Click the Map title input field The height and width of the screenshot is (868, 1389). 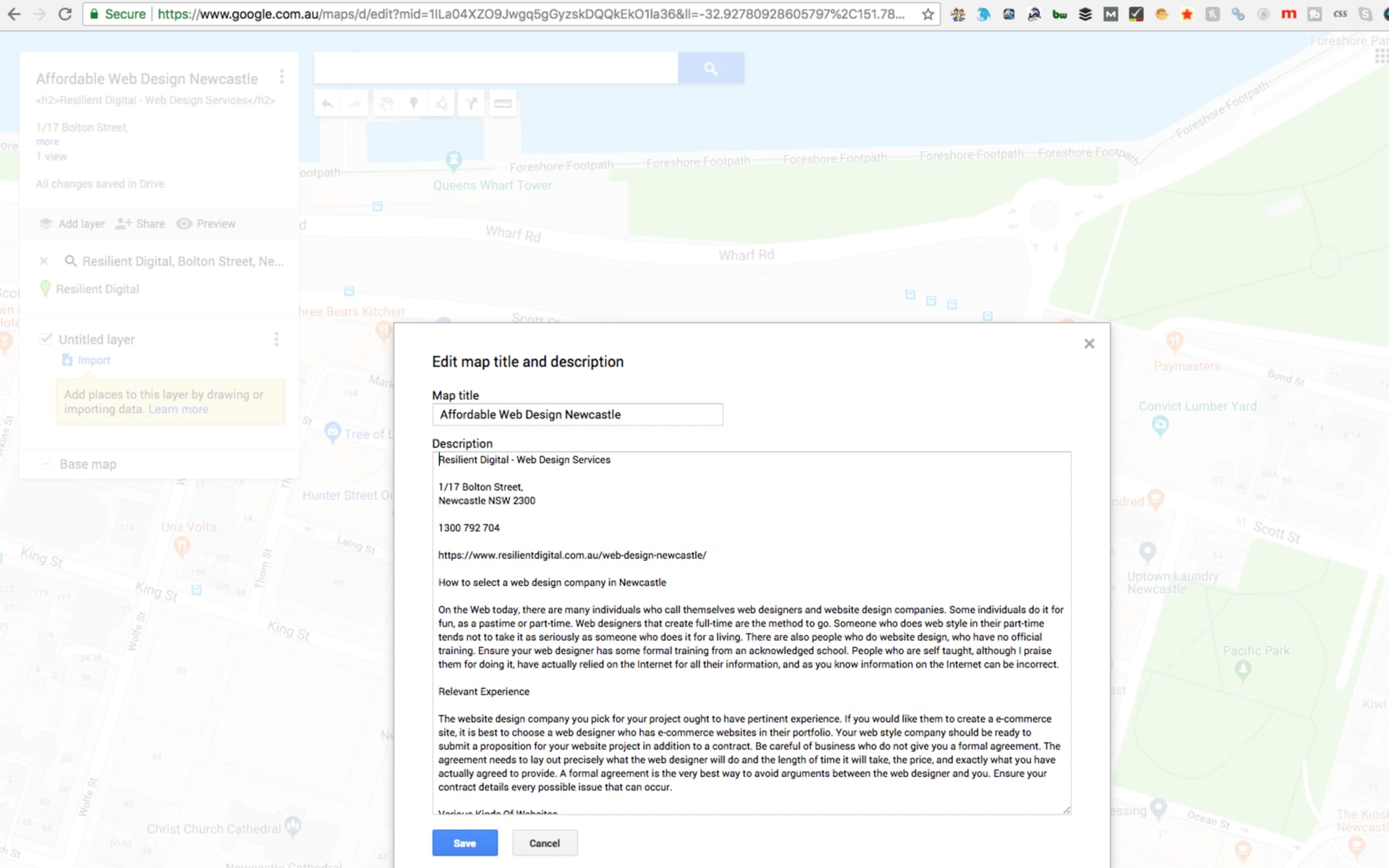[577, 414]
